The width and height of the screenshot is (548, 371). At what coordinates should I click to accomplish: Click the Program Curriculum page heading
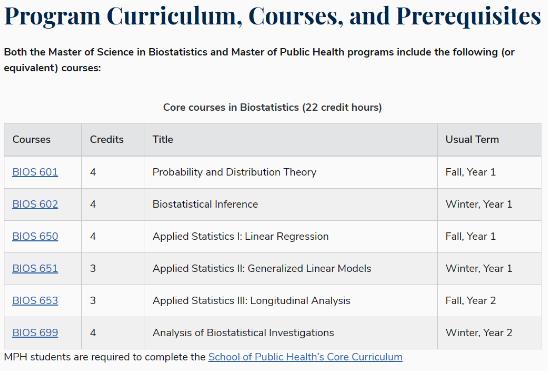pyautogui.click(x=272, y=16)
